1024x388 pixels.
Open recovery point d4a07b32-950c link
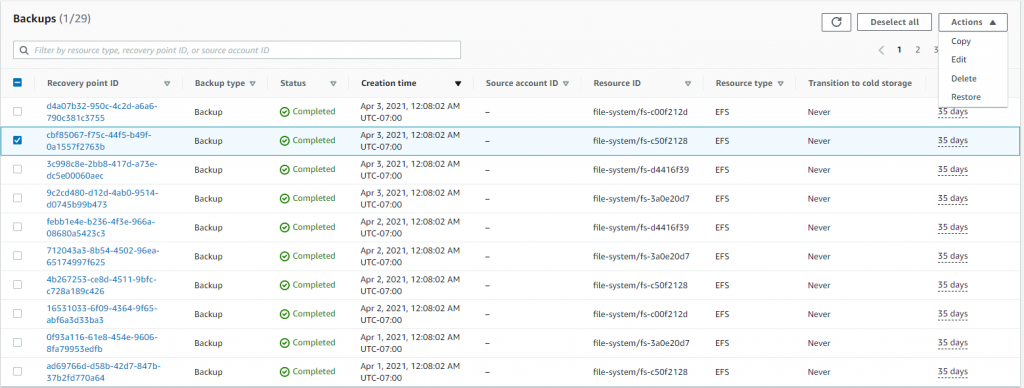pos(102,112)
